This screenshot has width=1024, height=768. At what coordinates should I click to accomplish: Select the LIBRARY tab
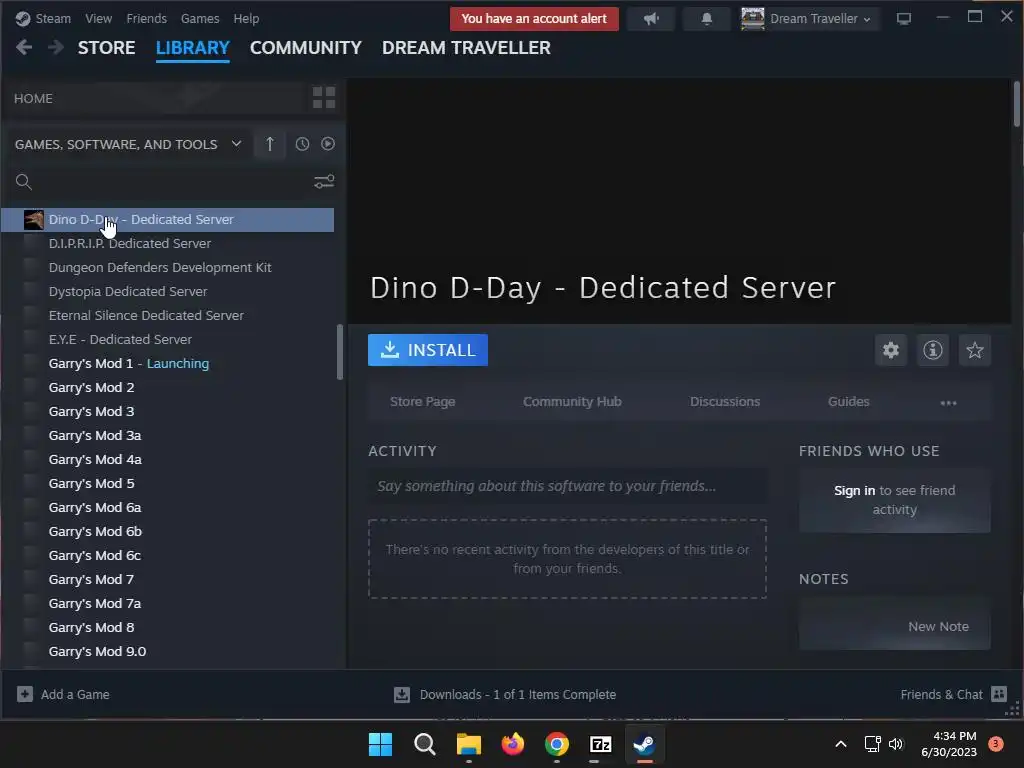click(193, 48)
